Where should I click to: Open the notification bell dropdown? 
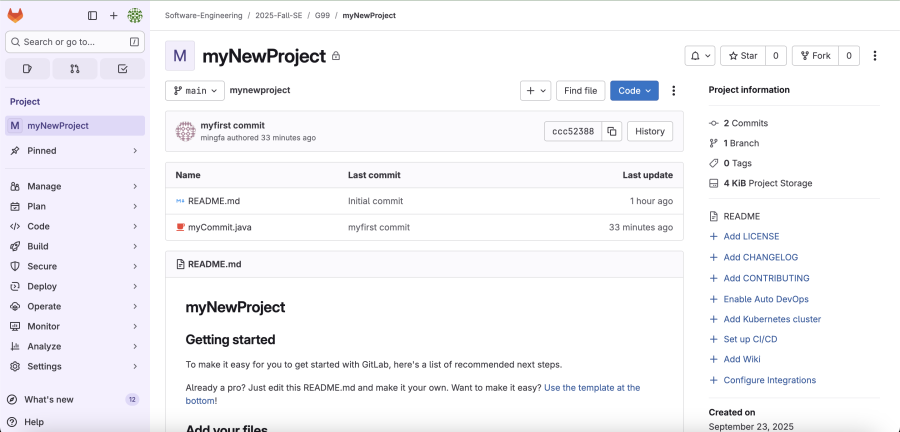[699, 56]
